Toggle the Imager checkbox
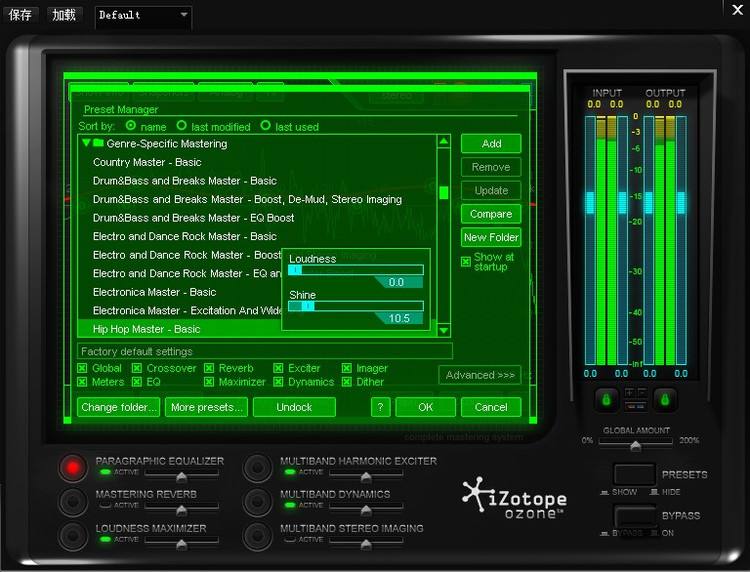The height and width of the screenshot is (572, 750). 347,368
